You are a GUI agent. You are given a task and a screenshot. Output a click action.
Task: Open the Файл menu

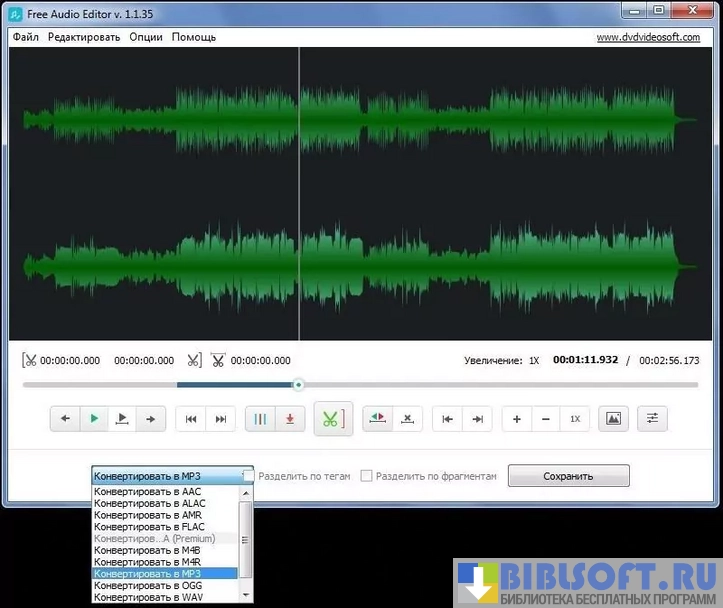point(26,37)
